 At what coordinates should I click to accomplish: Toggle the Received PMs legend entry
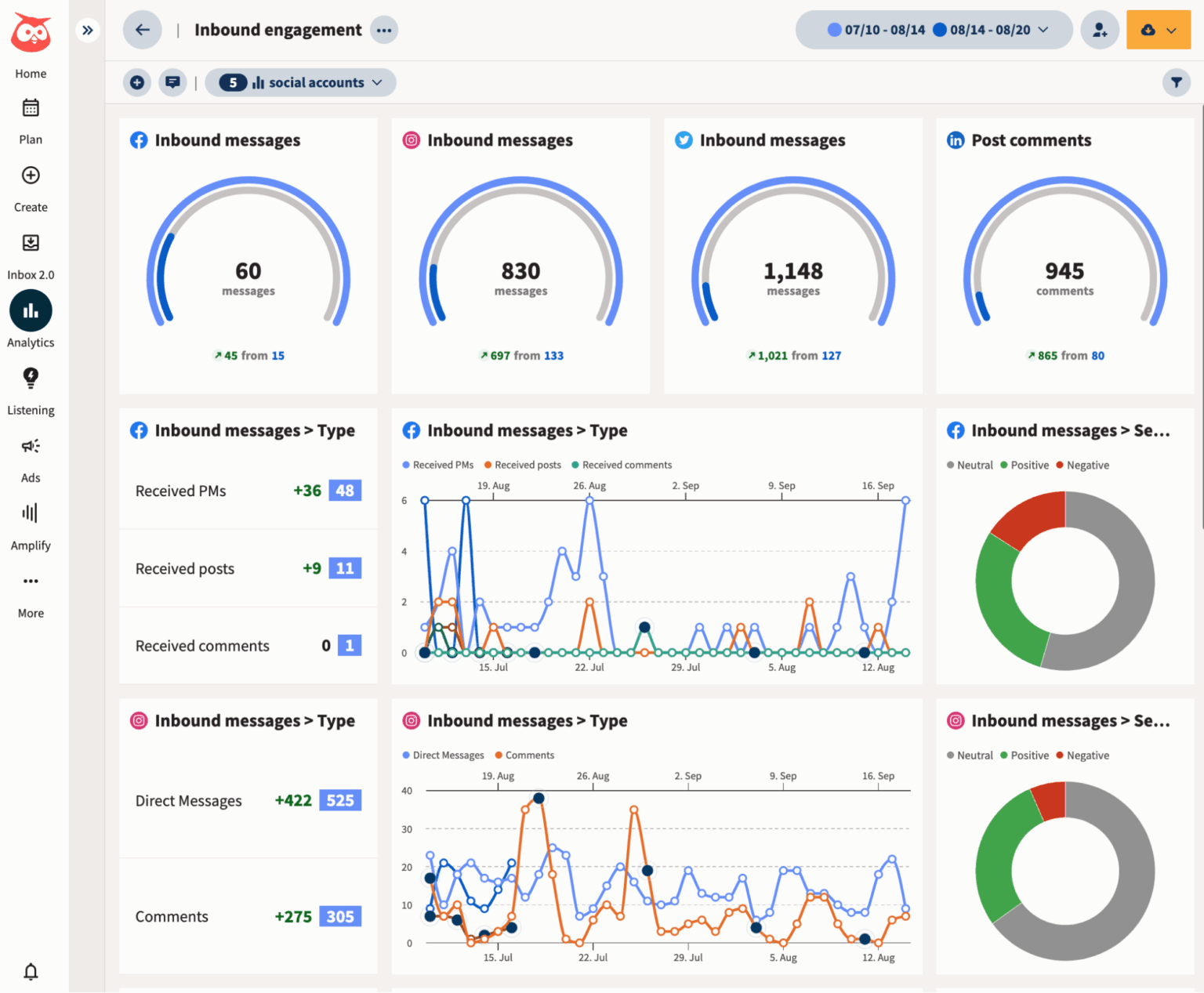[x=437, y=465]
